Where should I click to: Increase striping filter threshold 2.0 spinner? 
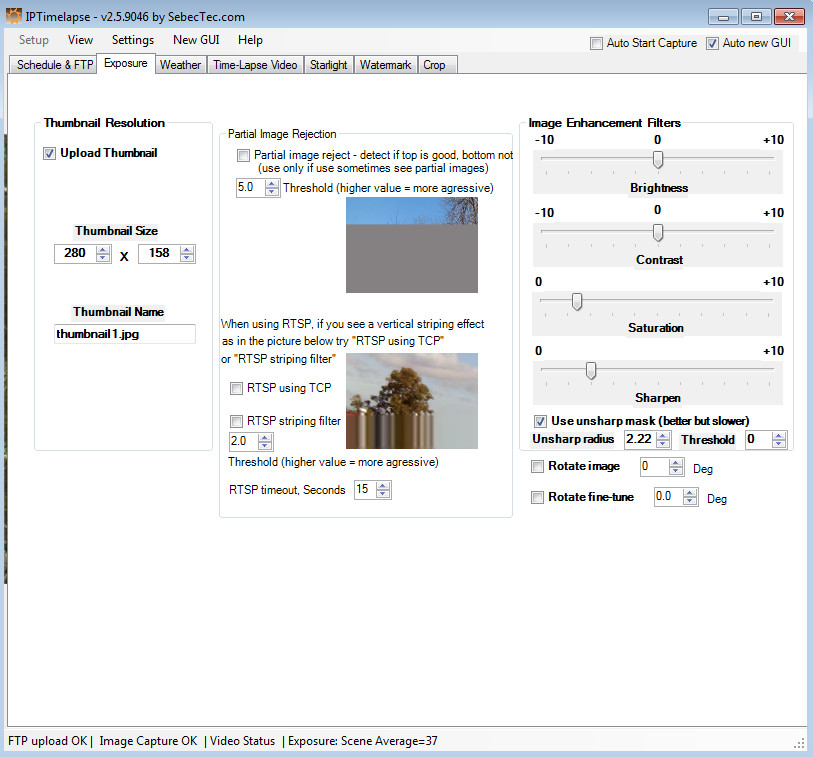[x=265, y=438]
